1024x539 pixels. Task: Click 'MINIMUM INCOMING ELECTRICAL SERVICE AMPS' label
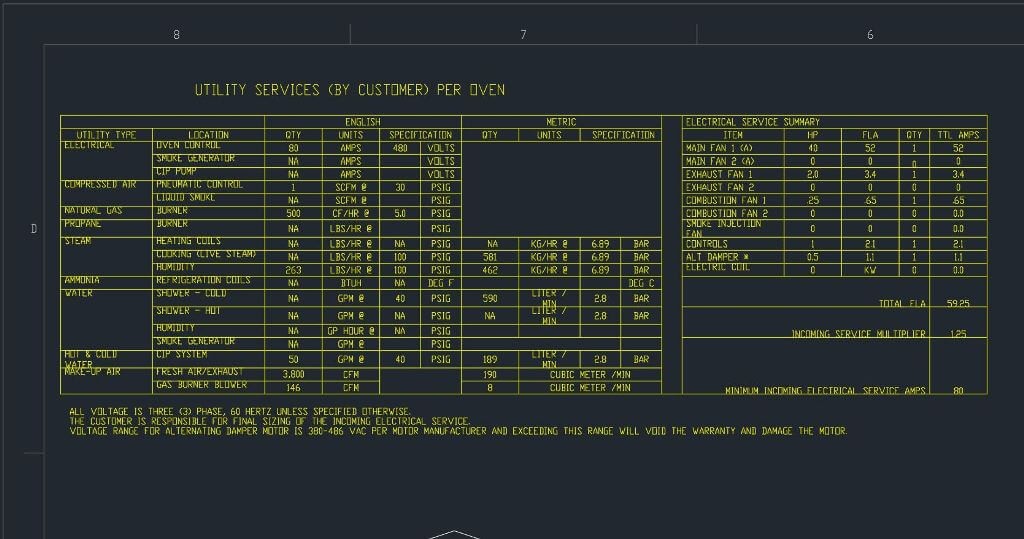825,391
